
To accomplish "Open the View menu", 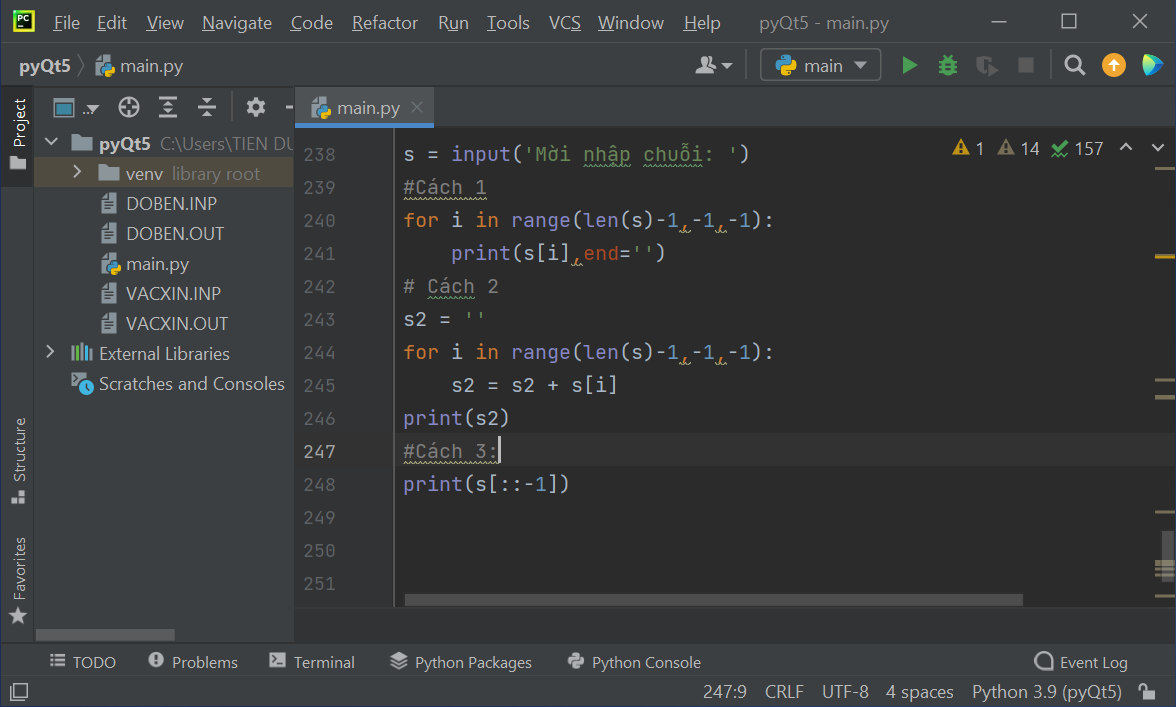I will [x=165, y=23].
